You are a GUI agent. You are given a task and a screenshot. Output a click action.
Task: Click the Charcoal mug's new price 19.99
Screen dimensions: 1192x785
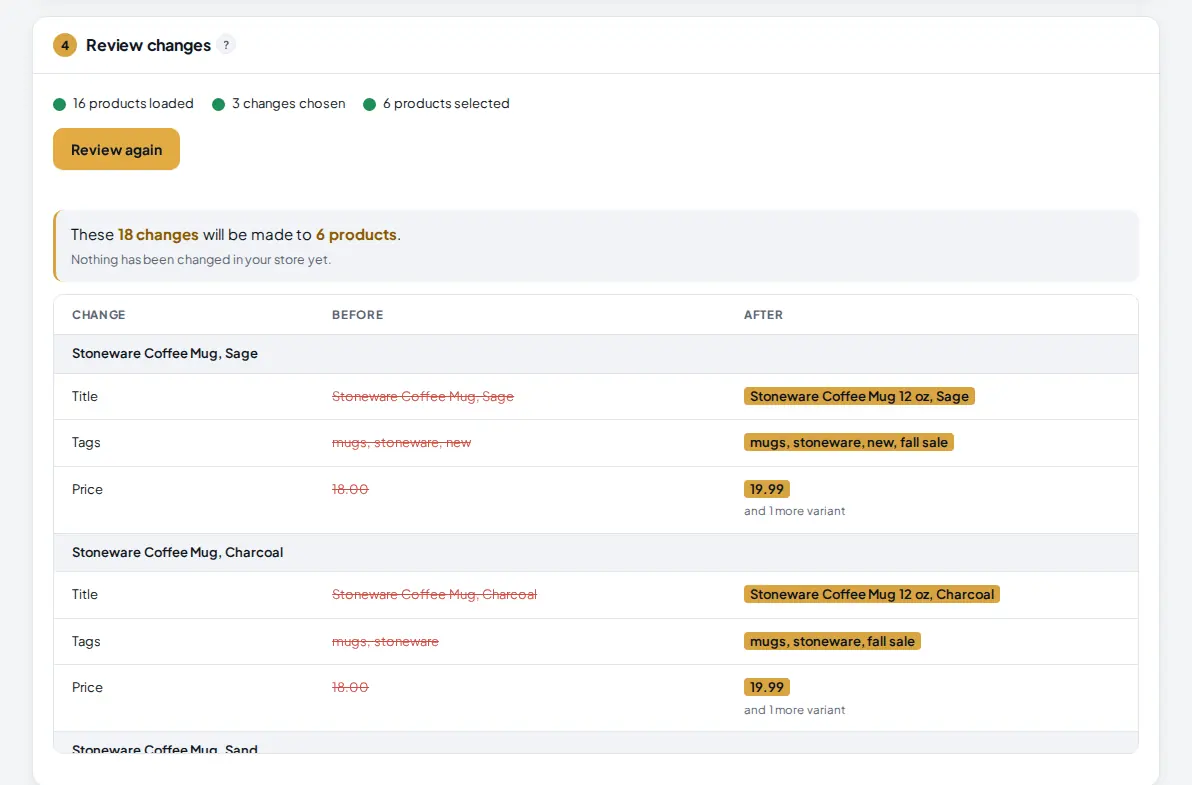pos(766,687)
